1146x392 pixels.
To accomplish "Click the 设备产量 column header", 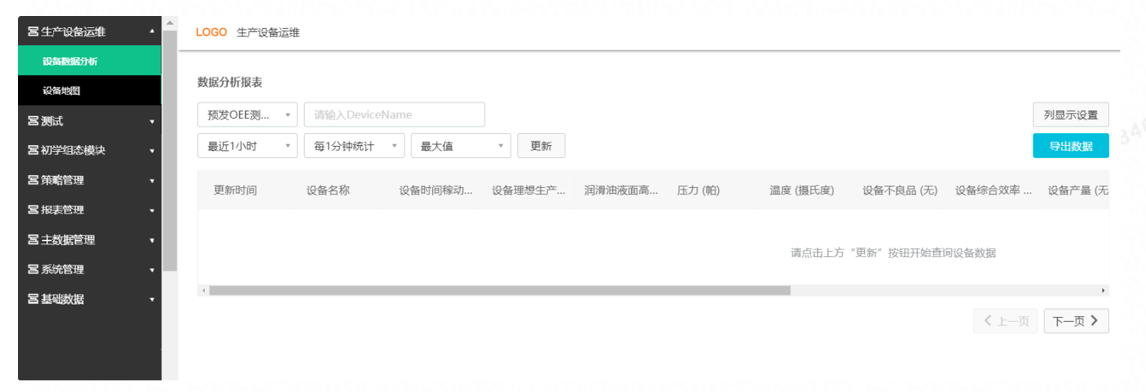I will tap(1079, 190).
